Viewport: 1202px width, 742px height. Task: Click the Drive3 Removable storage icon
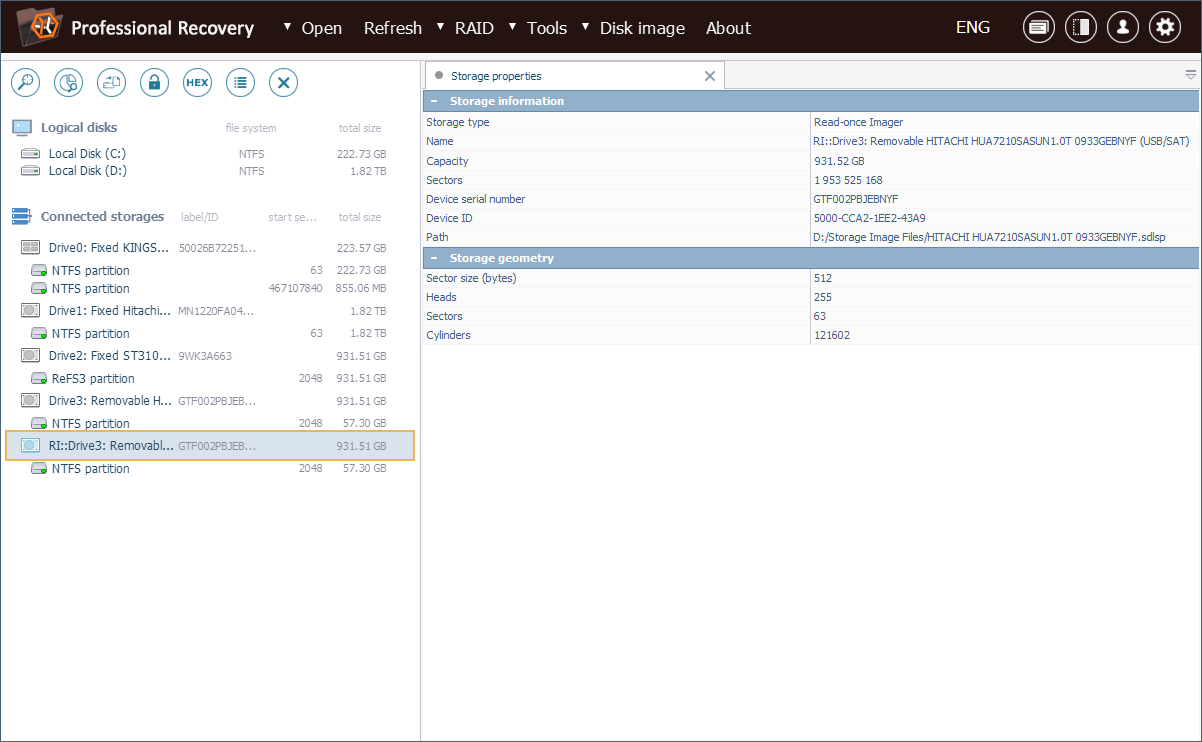tap(31, 401)
